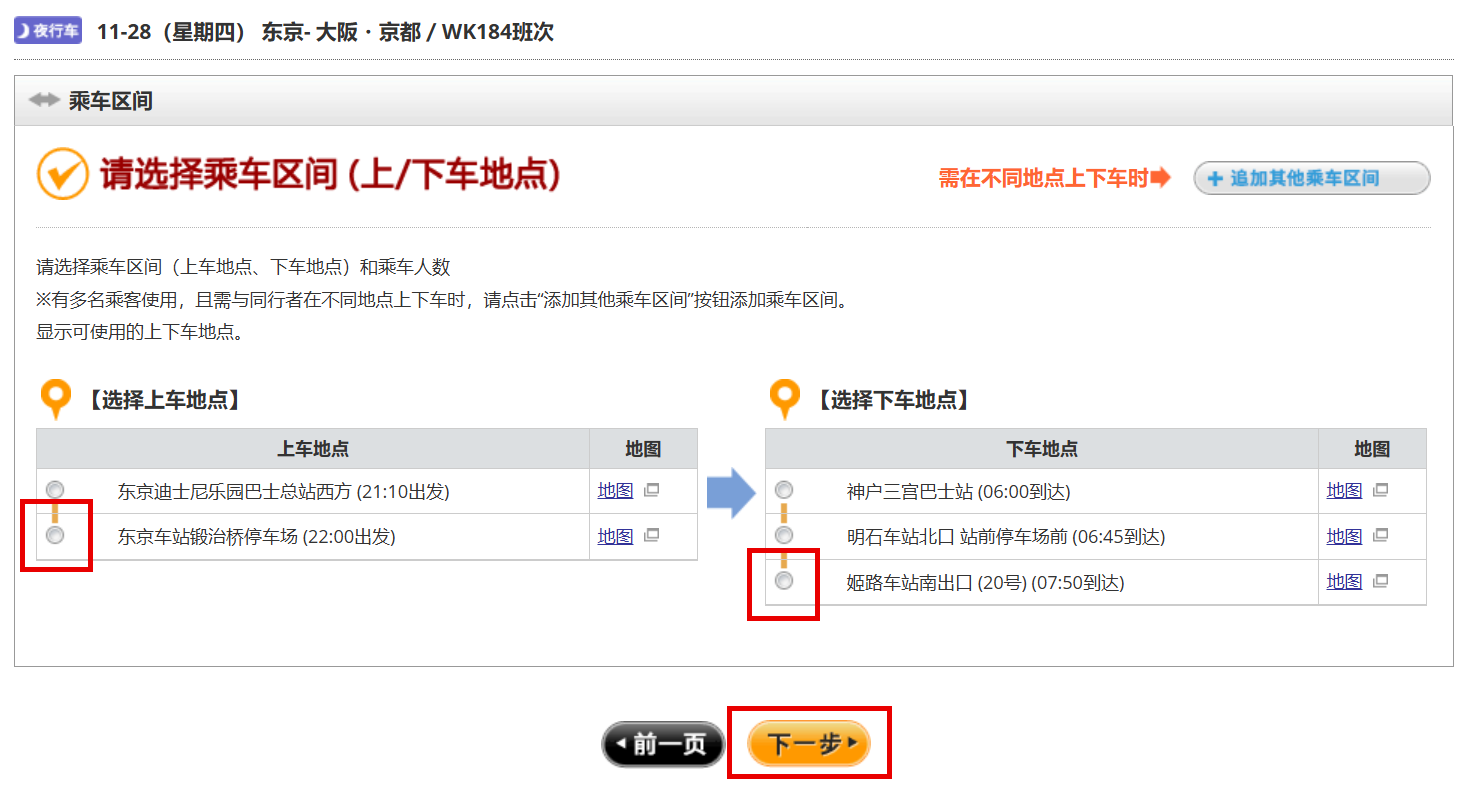This screenshot has height=792, width=1468.
Task: Click the 地图 header in drop-off table
Action: pos(1372,449)
